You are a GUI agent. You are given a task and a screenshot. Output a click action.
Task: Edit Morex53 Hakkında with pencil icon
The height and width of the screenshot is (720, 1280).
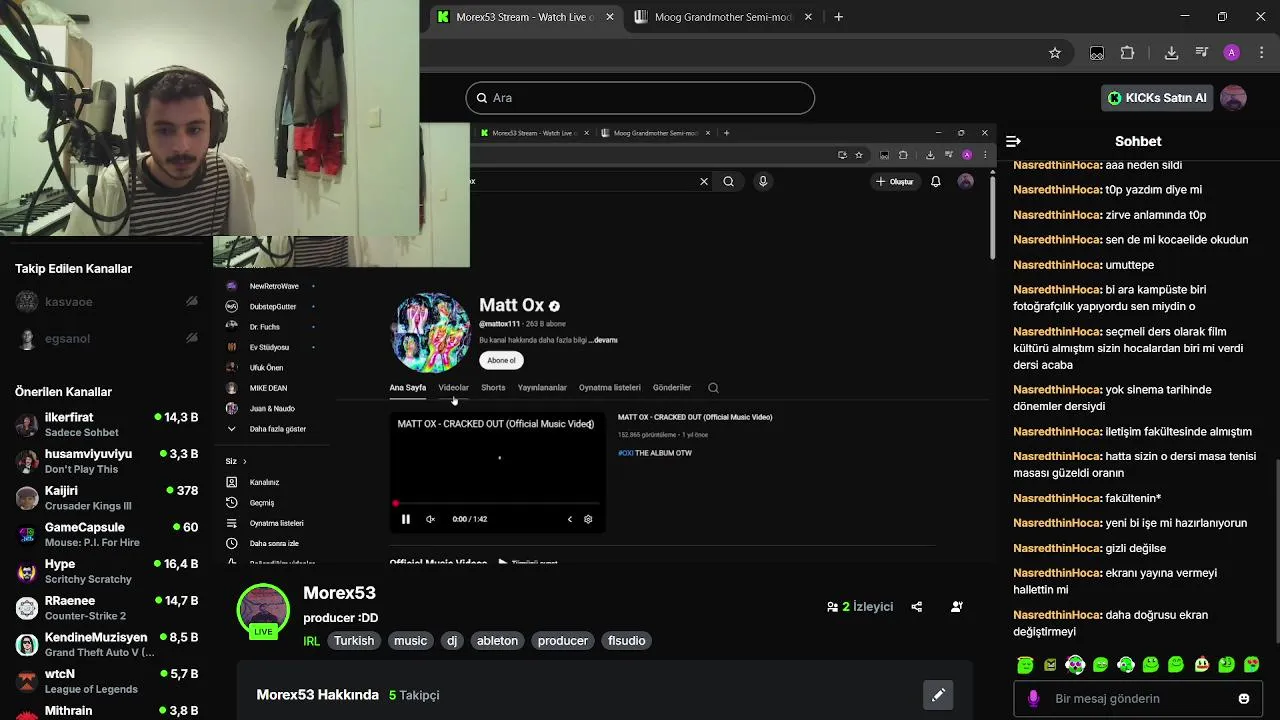click(938, 695)
